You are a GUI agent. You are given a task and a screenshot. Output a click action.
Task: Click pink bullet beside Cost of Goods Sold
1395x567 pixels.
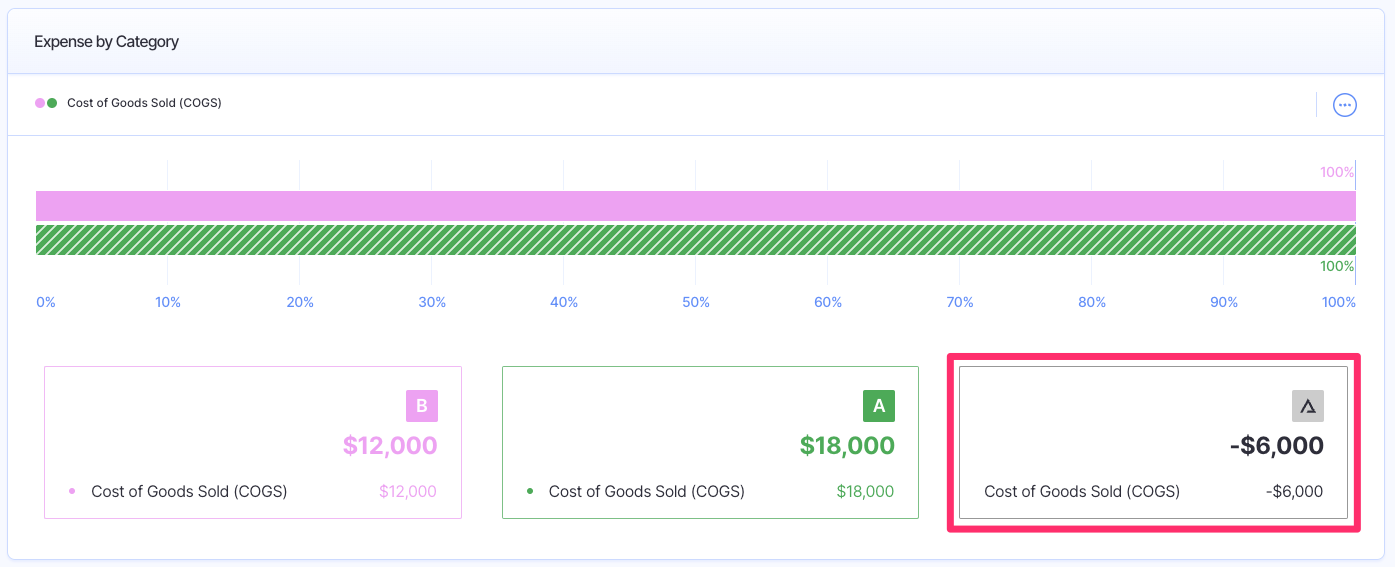click(x=72, y=491)
